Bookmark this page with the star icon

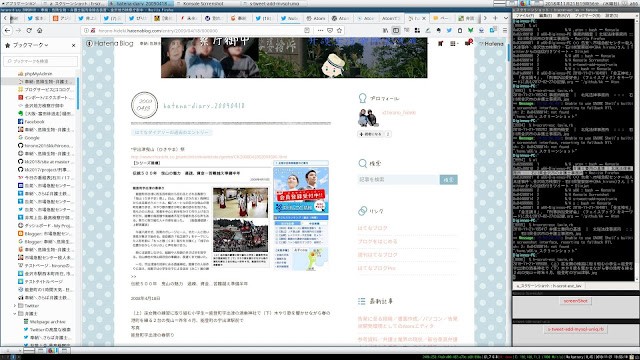pyautogui.click(x=339, y=30)
